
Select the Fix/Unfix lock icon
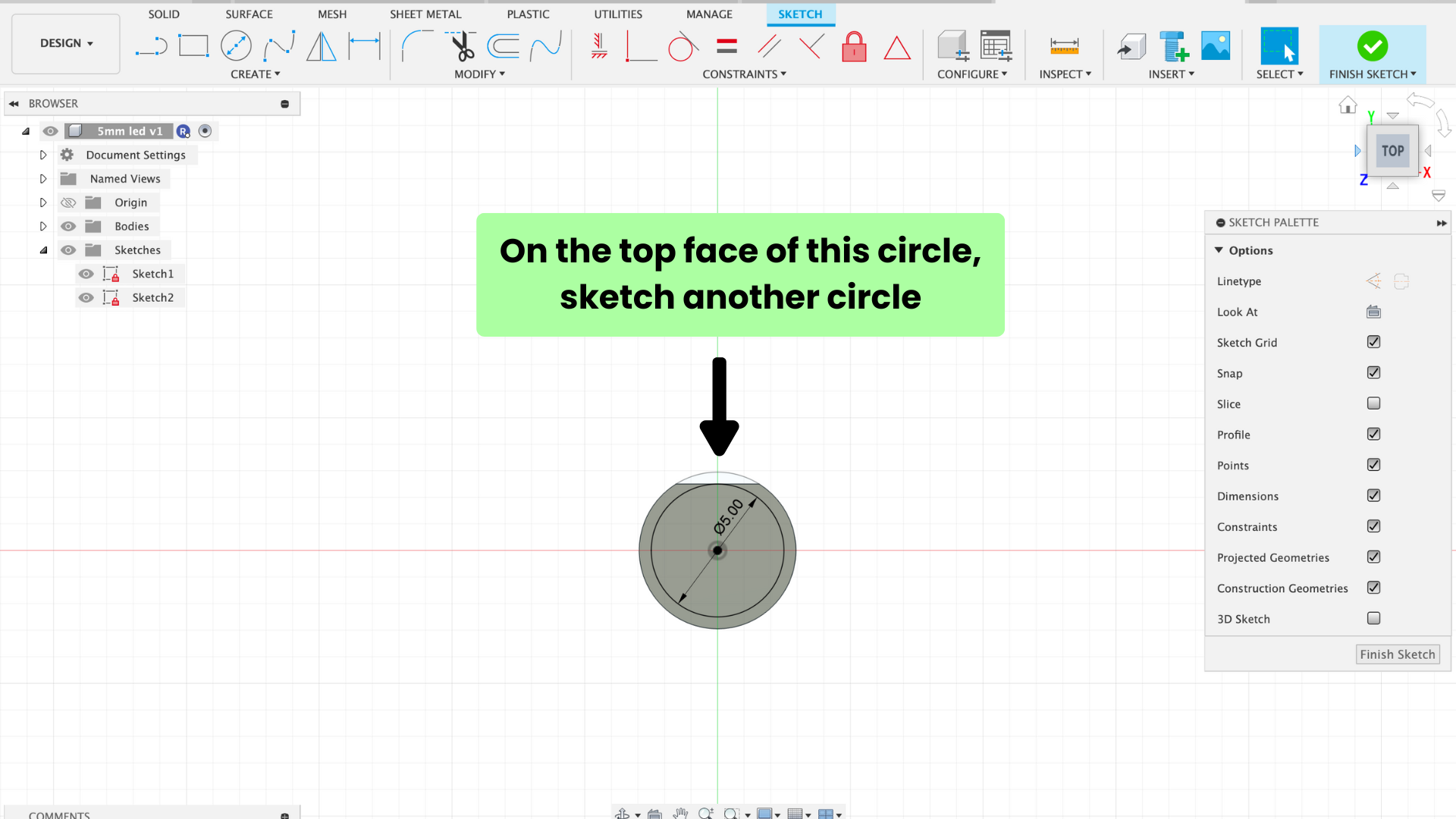[x=854, y=46]
